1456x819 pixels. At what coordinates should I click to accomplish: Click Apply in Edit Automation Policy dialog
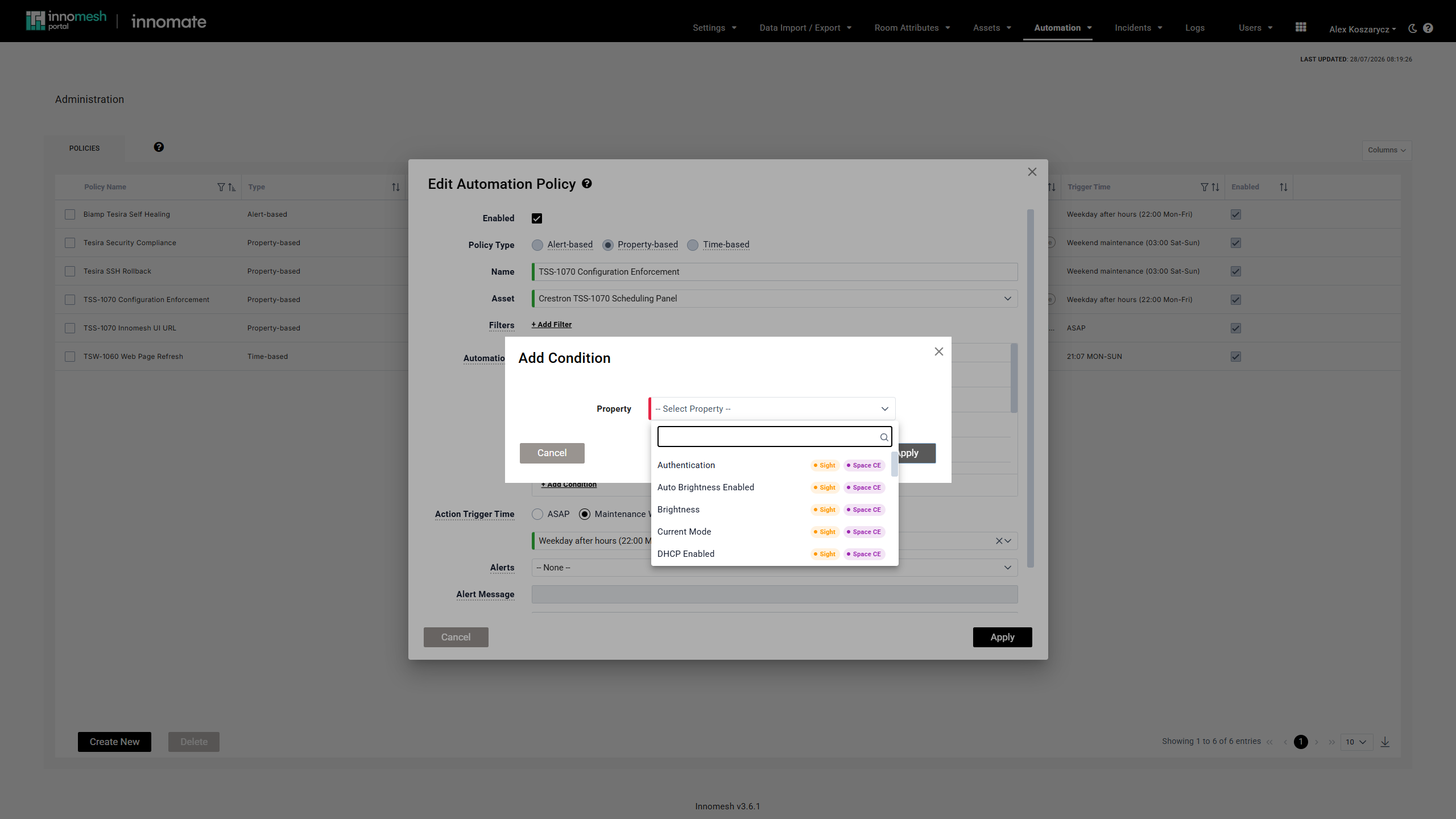pyautogui.click(x=1002, y=637)
